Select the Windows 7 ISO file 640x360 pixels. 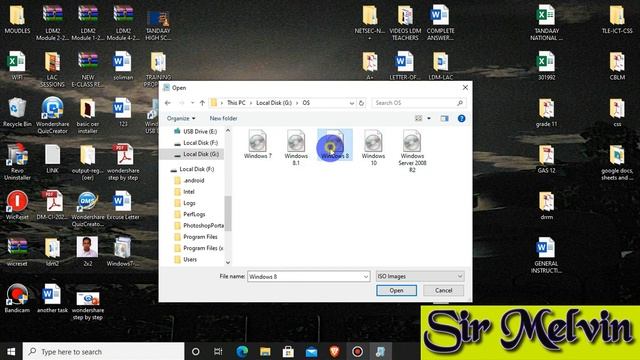click(x=258, y=144)
